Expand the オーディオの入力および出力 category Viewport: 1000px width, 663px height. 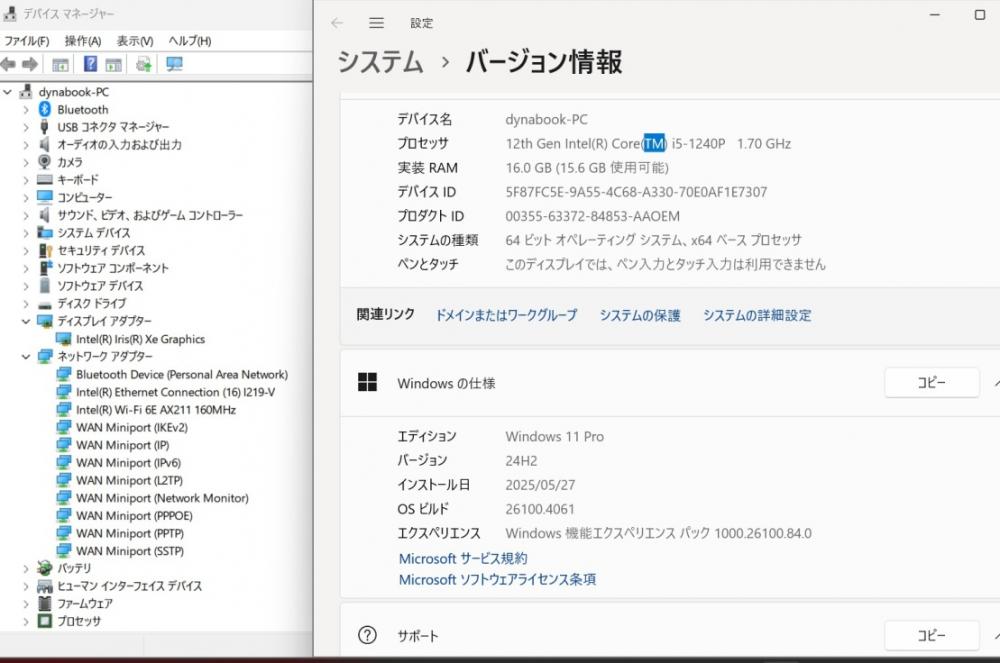coord(26,145)
